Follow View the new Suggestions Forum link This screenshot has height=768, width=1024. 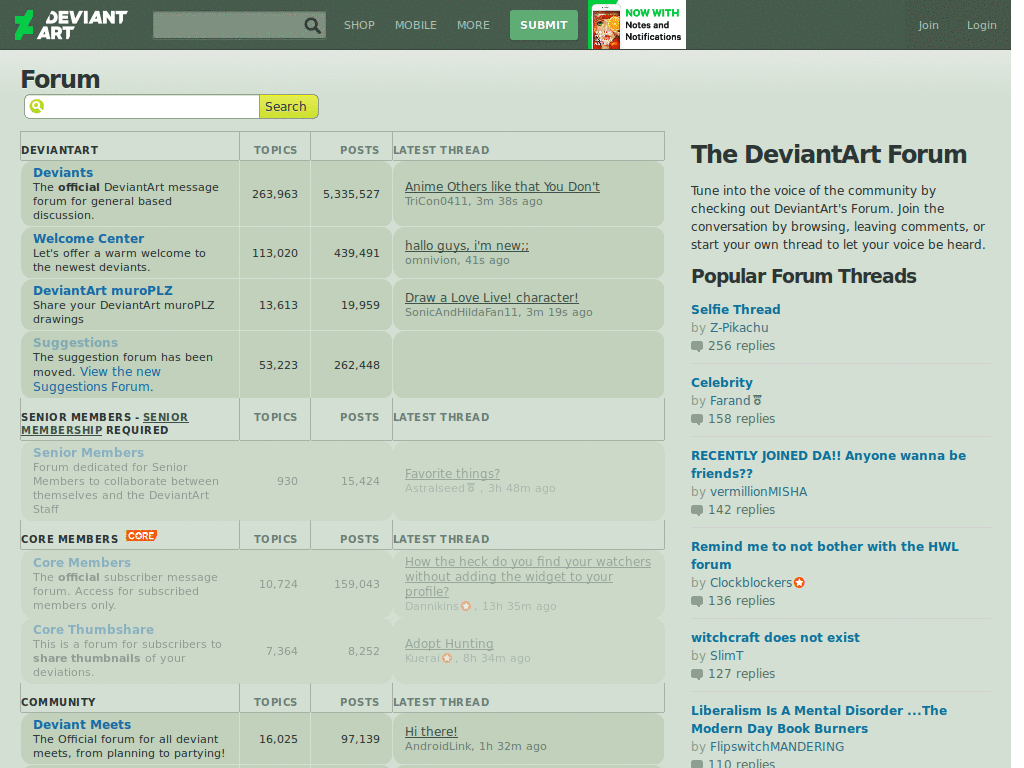(97, 379)
